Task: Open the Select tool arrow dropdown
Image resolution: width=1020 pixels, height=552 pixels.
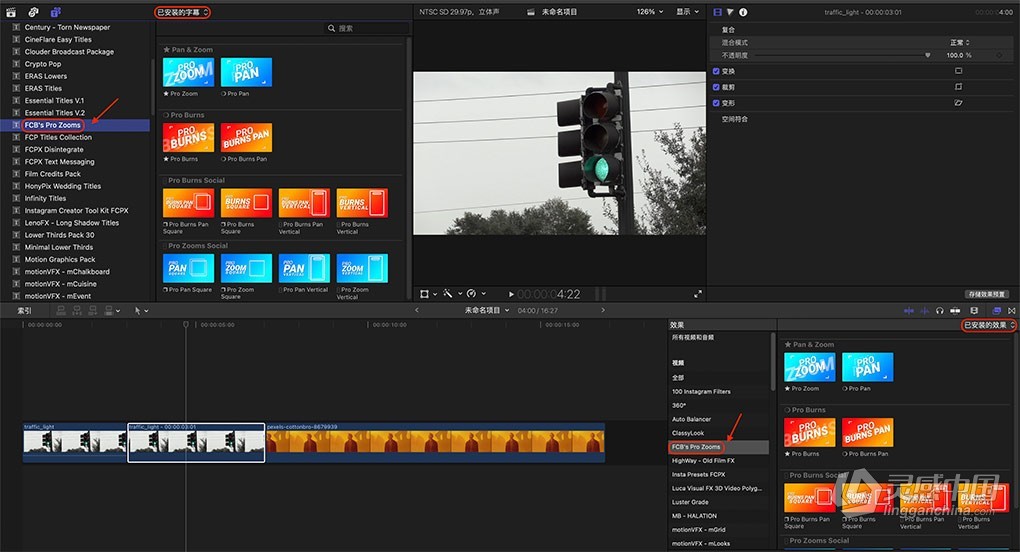Action: [141, 311]
